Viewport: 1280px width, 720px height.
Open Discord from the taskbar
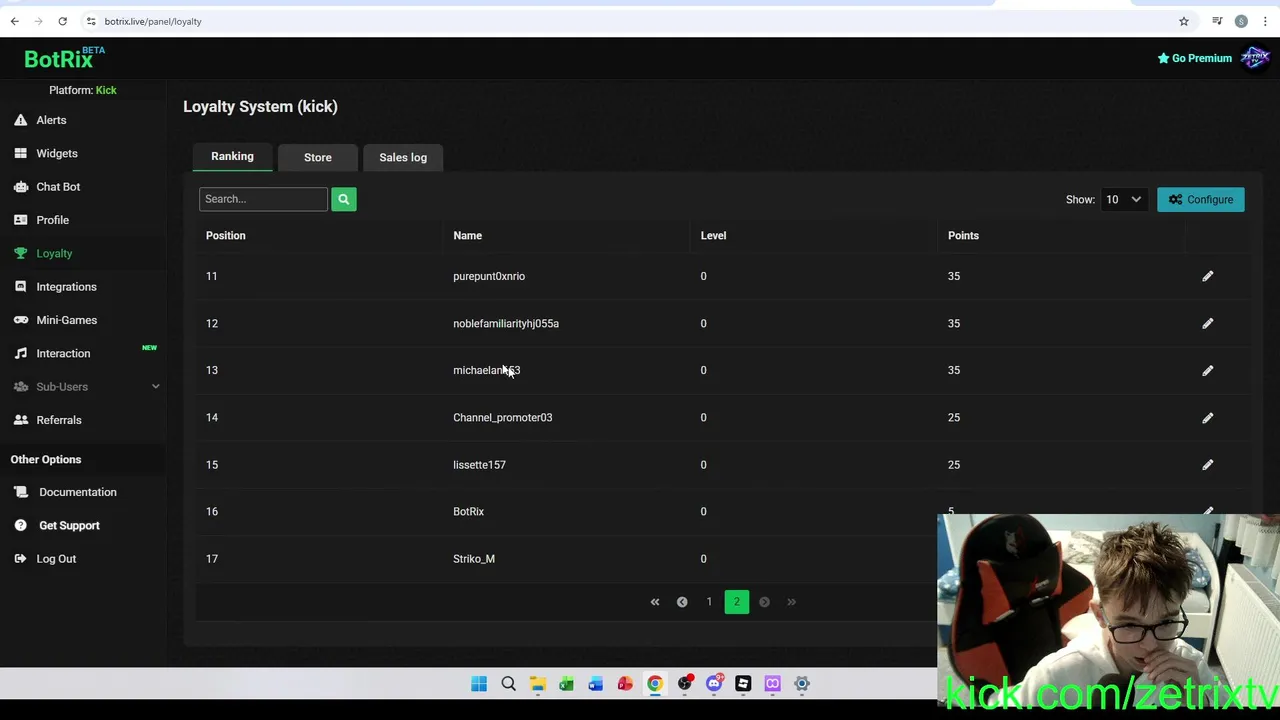click(x=714, y=684)
